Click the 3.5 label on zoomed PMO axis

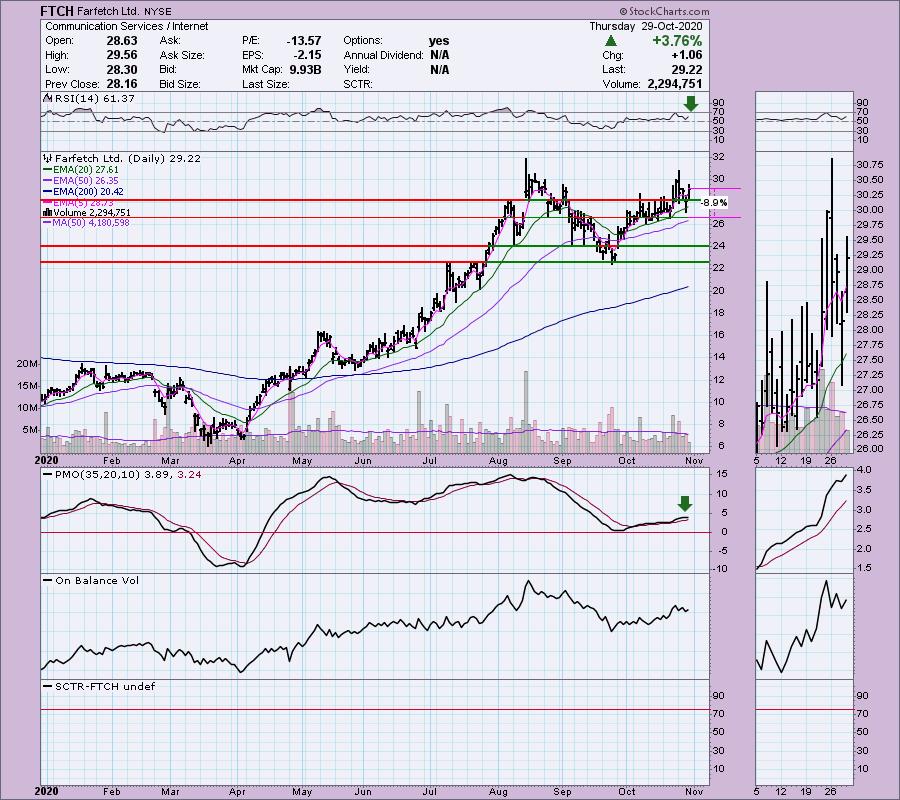tap(864, 490)
